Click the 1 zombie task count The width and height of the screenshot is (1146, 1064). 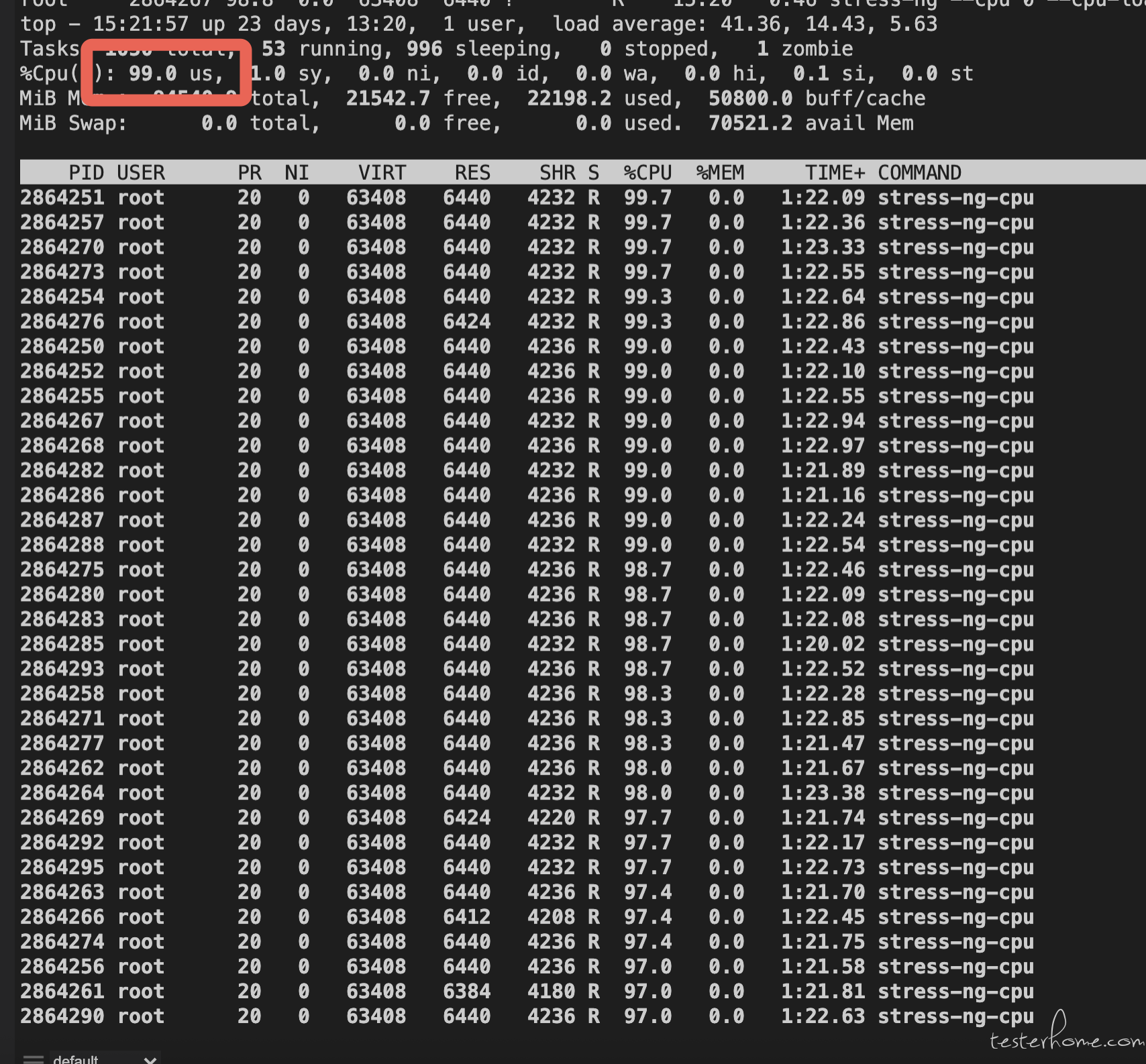click(x=804, y=49)
